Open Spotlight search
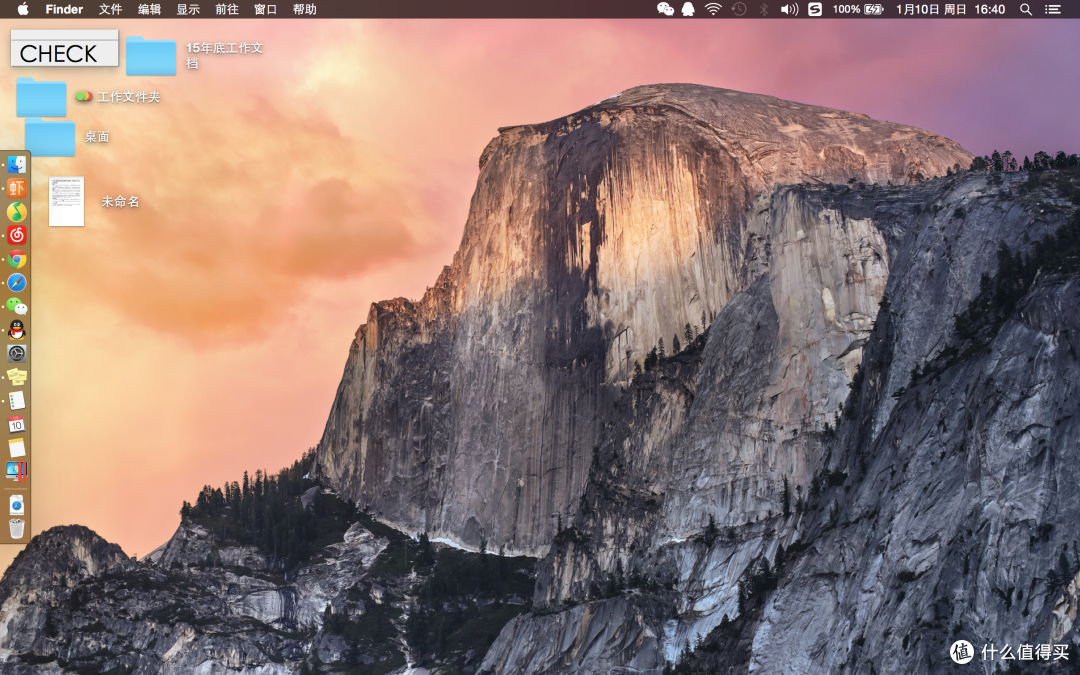 click(1026, 9)
